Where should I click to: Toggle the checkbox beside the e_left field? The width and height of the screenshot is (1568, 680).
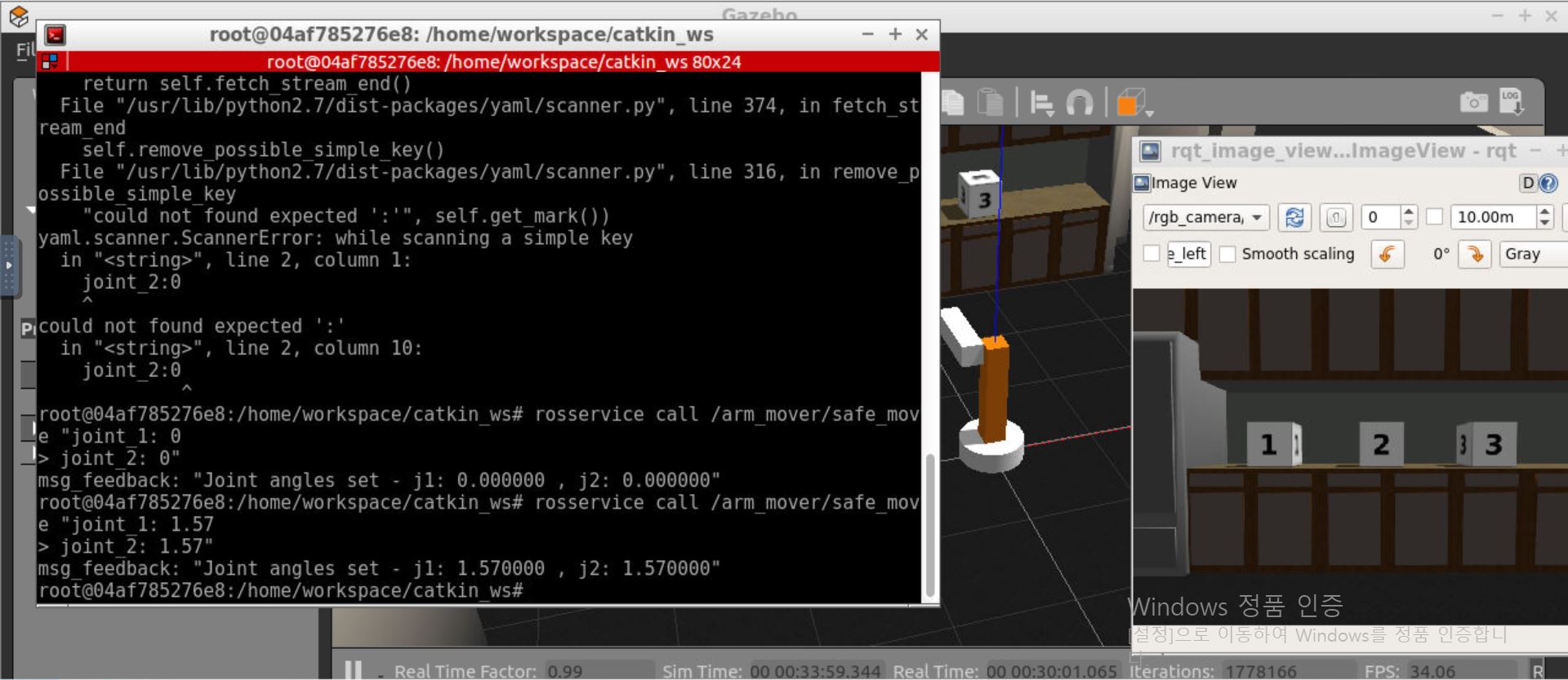pyautogui.click(x=1151, y=253)
